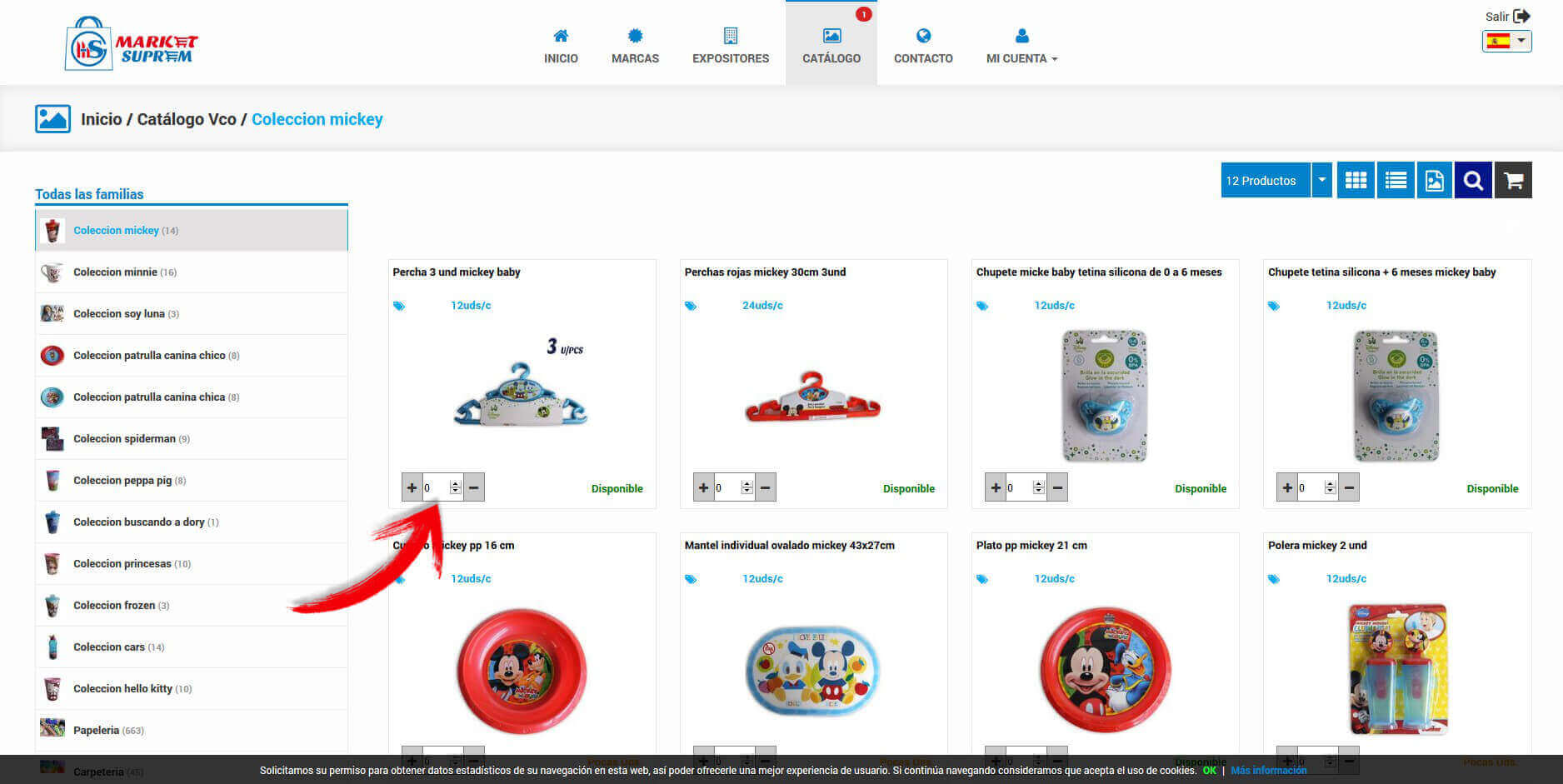Expand the 12 Productos dropdown arrow

pos(1321,181)
